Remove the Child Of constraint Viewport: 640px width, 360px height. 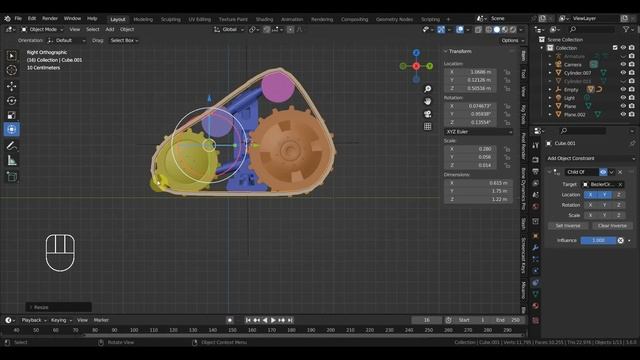pos(620,172)
